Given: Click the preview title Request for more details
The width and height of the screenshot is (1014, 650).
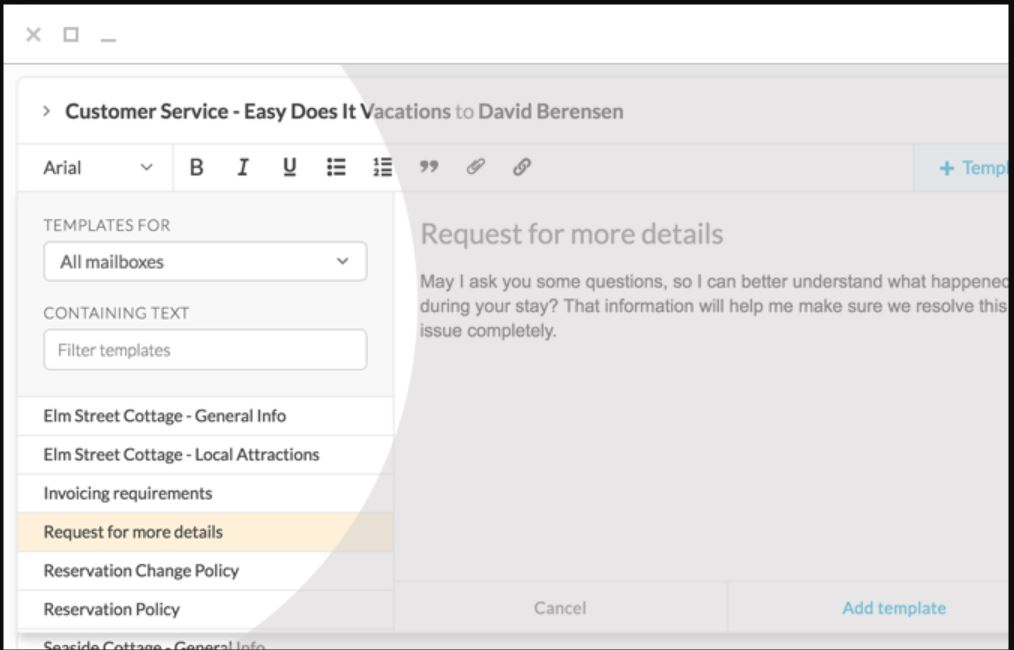Looking at the screenshot, I should 572,234.
